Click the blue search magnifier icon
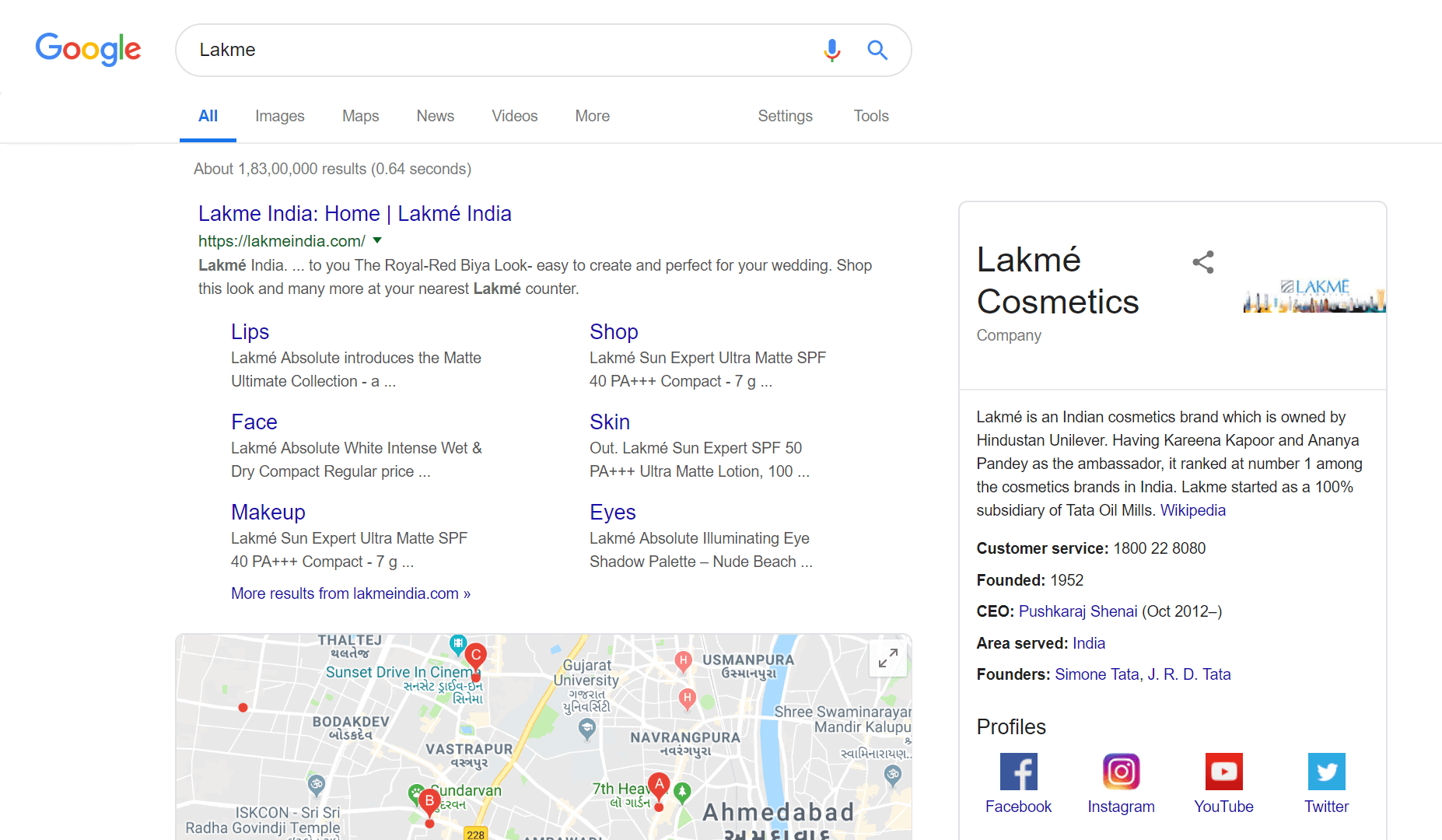Viewport: 1442px width, 840px height. (x=877, y=51)
